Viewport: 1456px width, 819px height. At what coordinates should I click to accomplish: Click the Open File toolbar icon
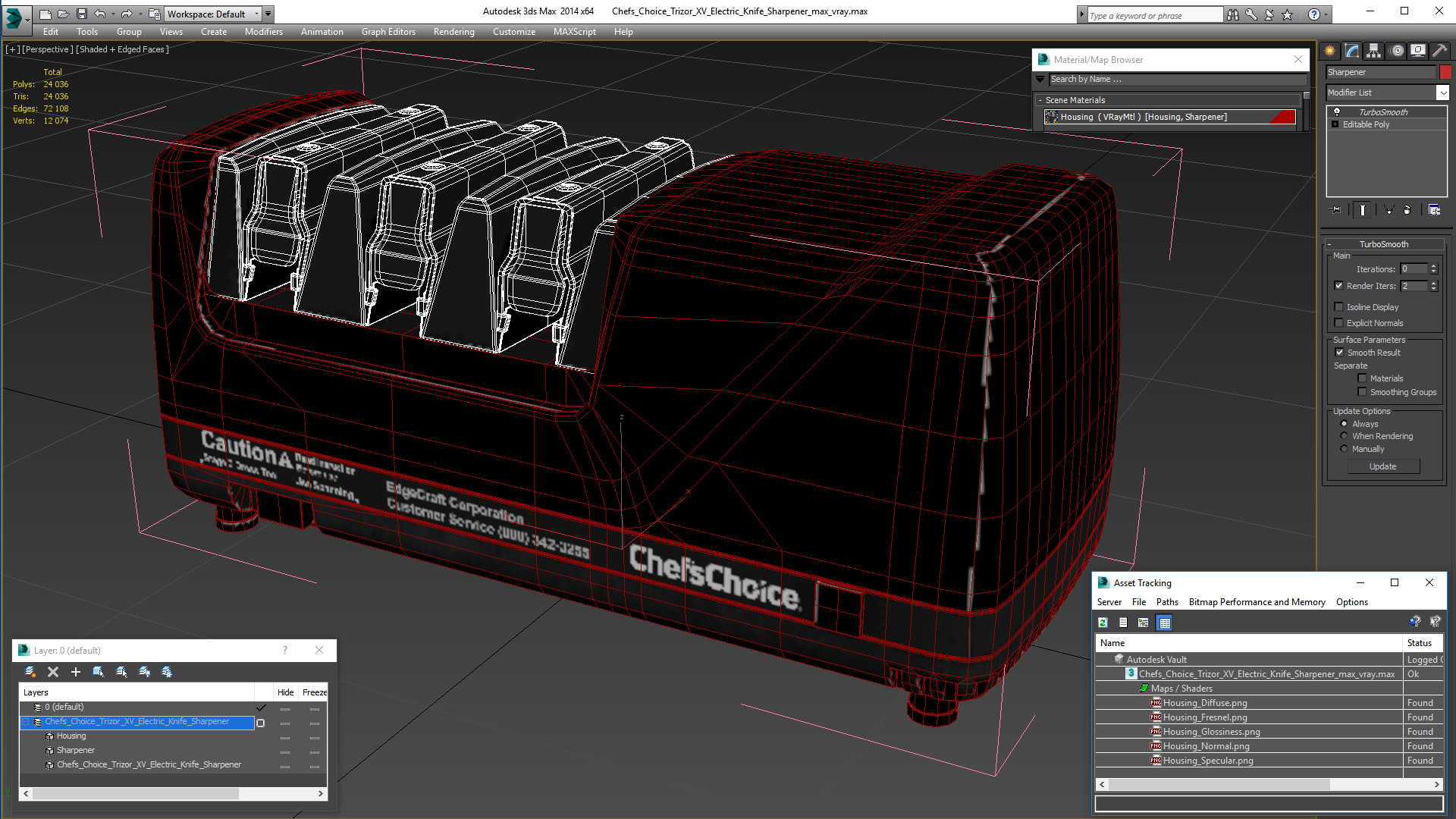click(64, 14)
